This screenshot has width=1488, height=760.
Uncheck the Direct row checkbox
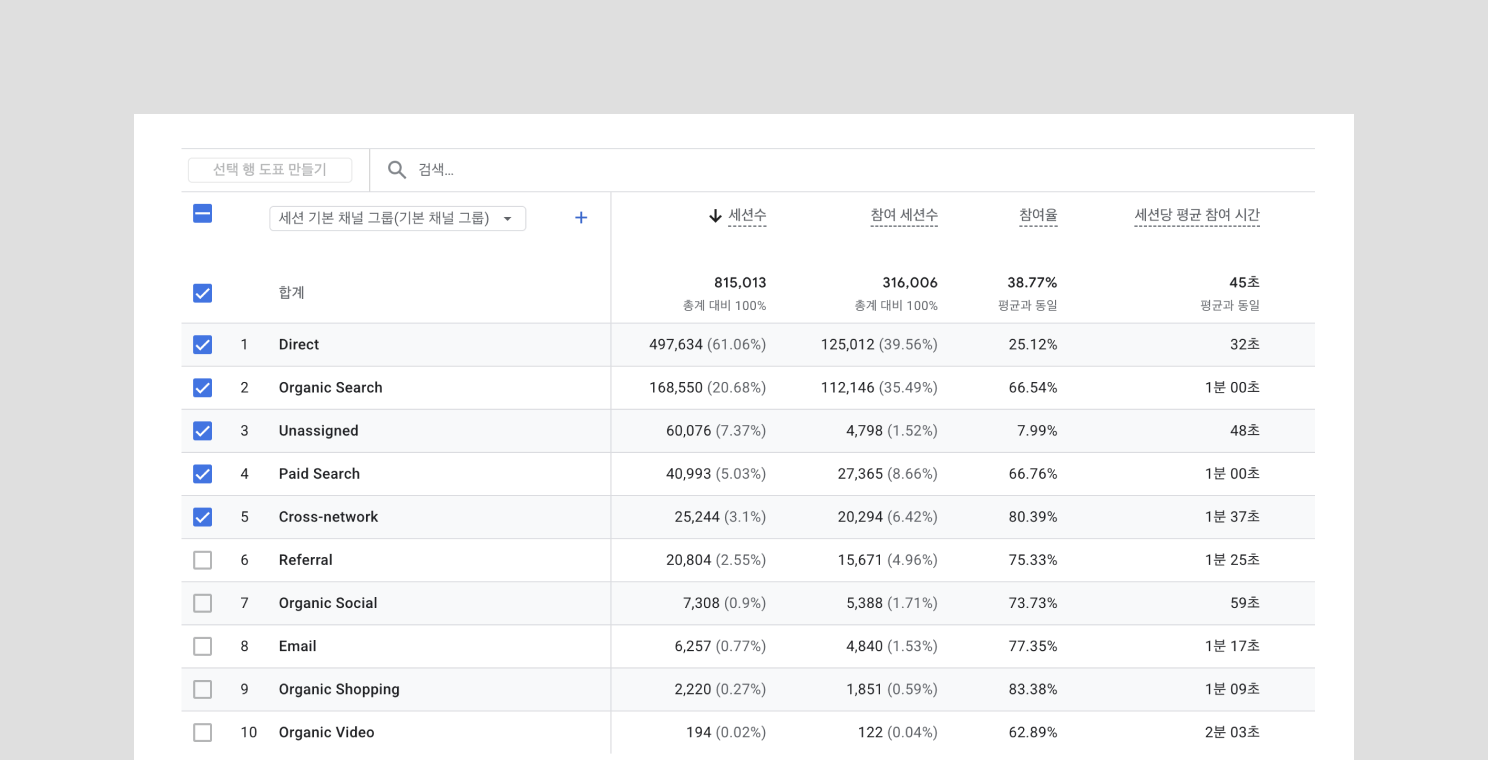click(x=202, y=345)
